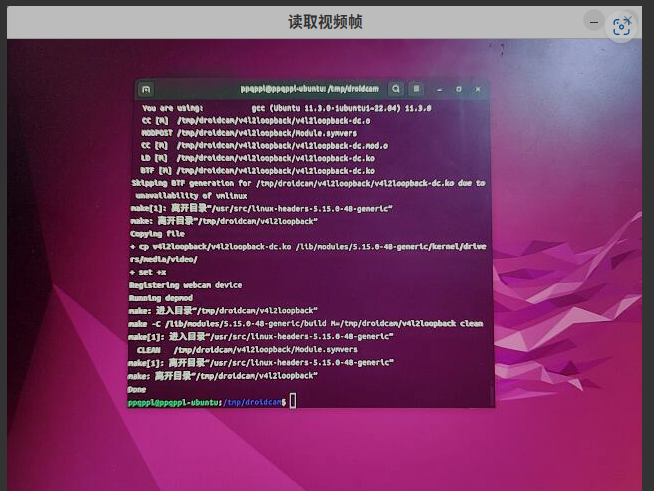
Task: Click the 'Registering webcam device' line
Action: (x=185, y=285)
